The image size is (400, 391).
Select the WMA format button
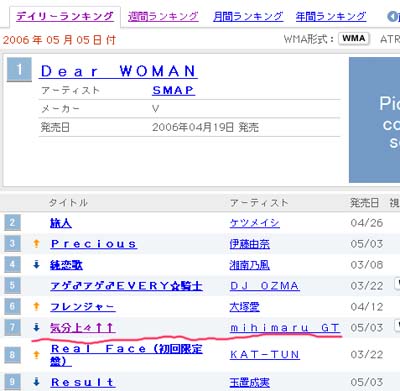[354, 39]
